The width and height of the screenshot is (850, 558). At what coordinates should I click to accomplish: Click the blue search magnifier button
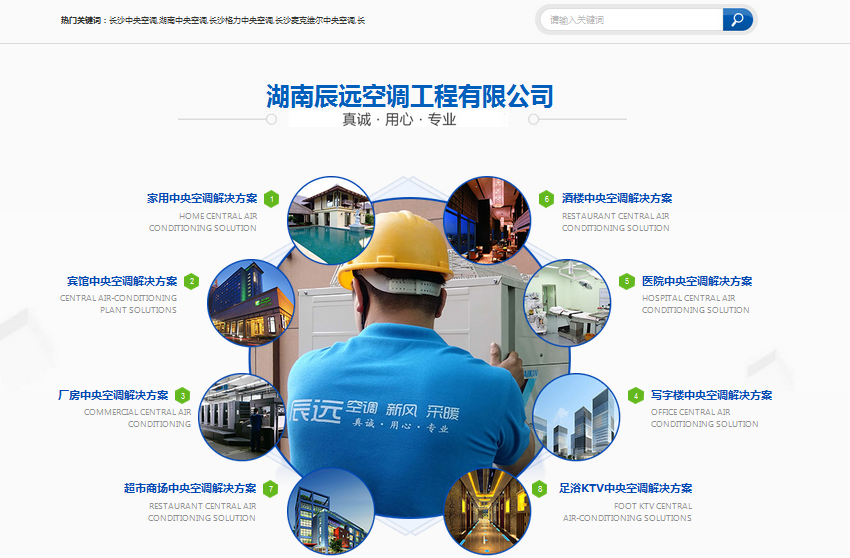pos(737,20)
